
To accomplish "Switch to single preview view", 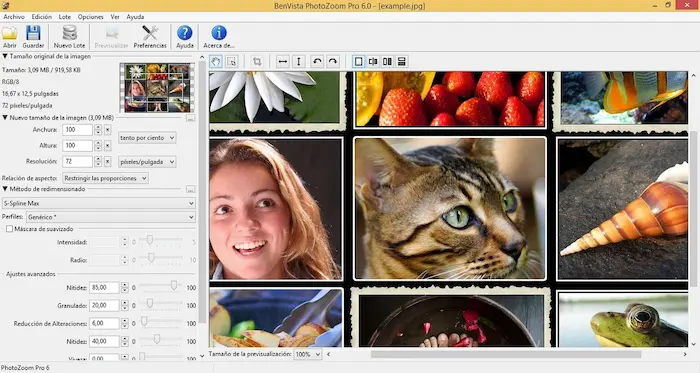I will tap(358, 62).
